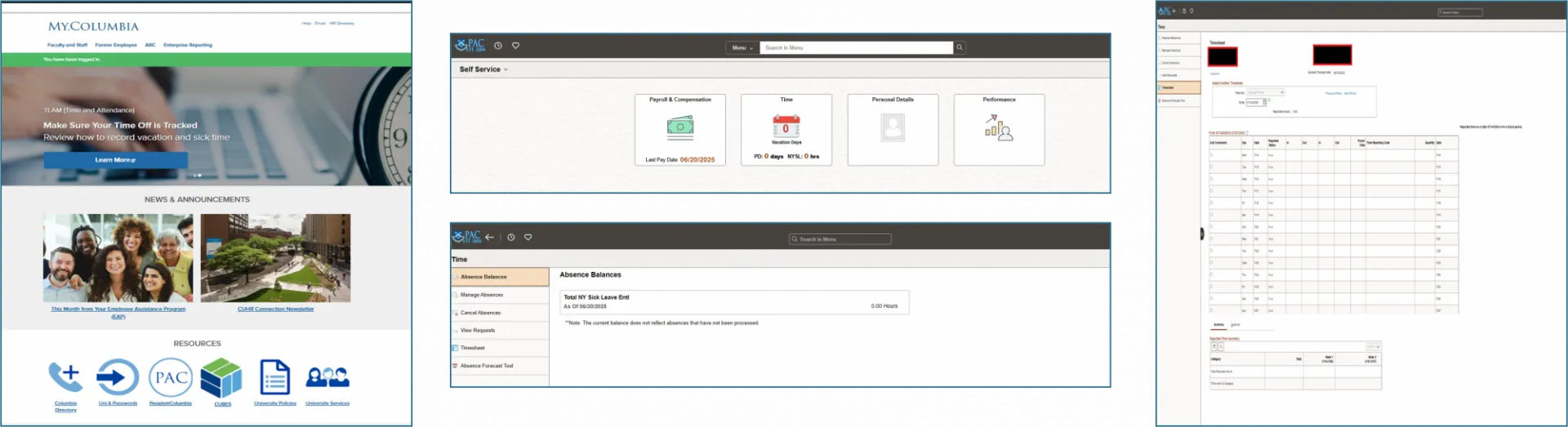Click Search in Menu field on Self Service
This screenshot has height=427, width=1568.
click(857, 47)
